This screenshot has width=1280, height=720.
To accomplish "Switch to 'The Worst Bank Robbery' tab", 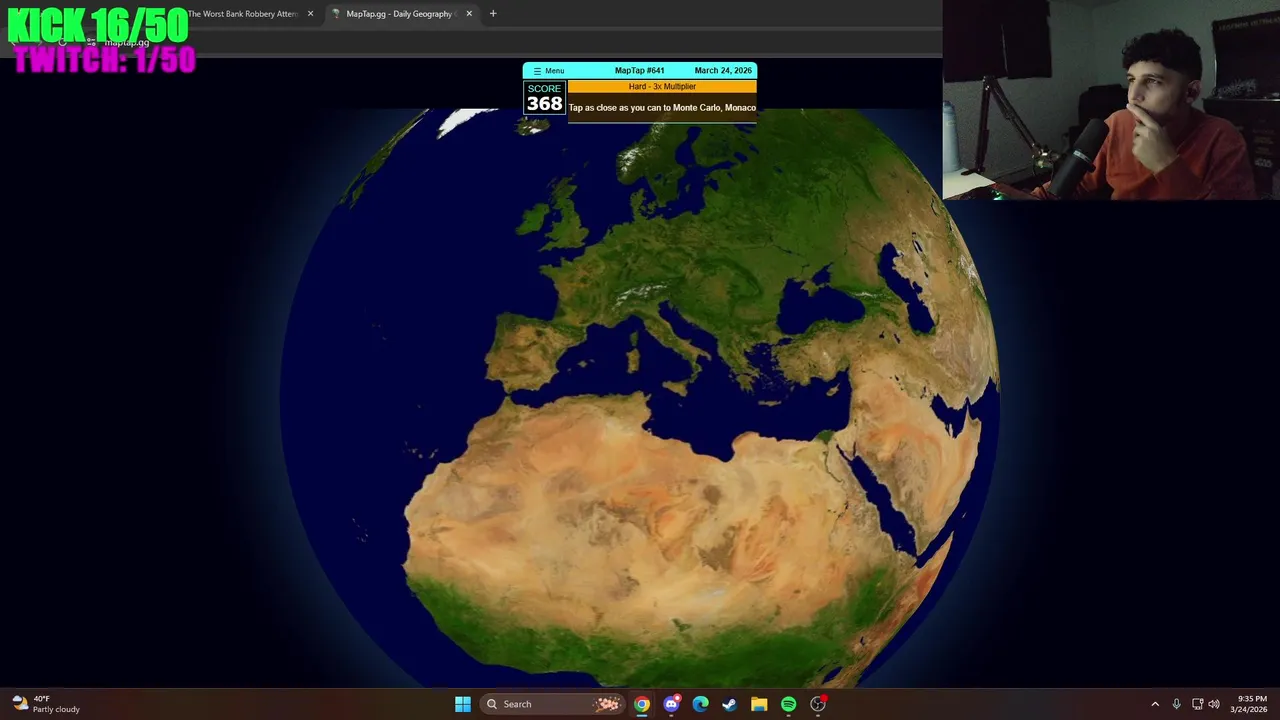I will click(243, 14).
